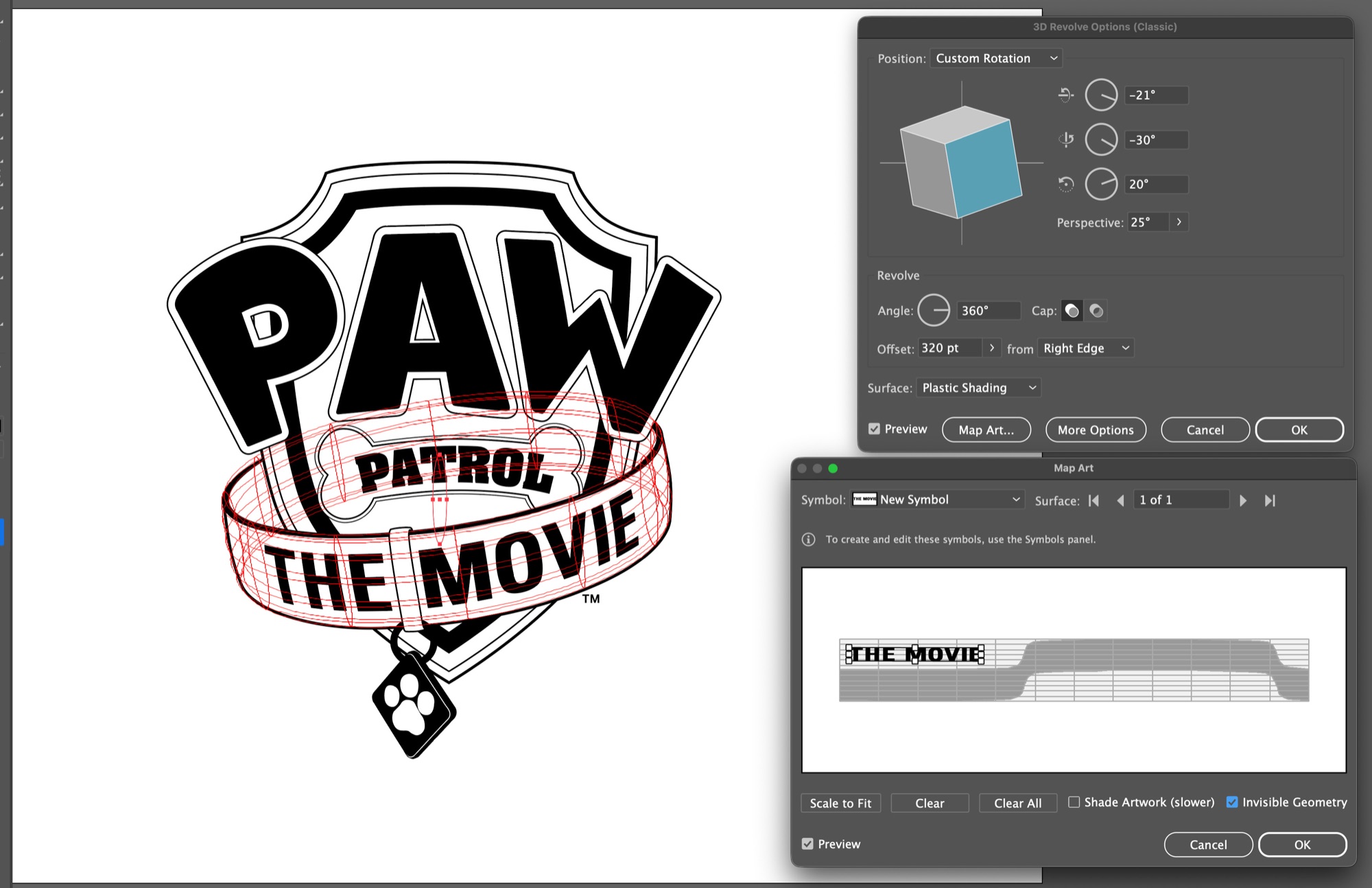Screen dimensions: 1372x888
Task: Click the Clear All button
Action: click(x=1017, y=803)
